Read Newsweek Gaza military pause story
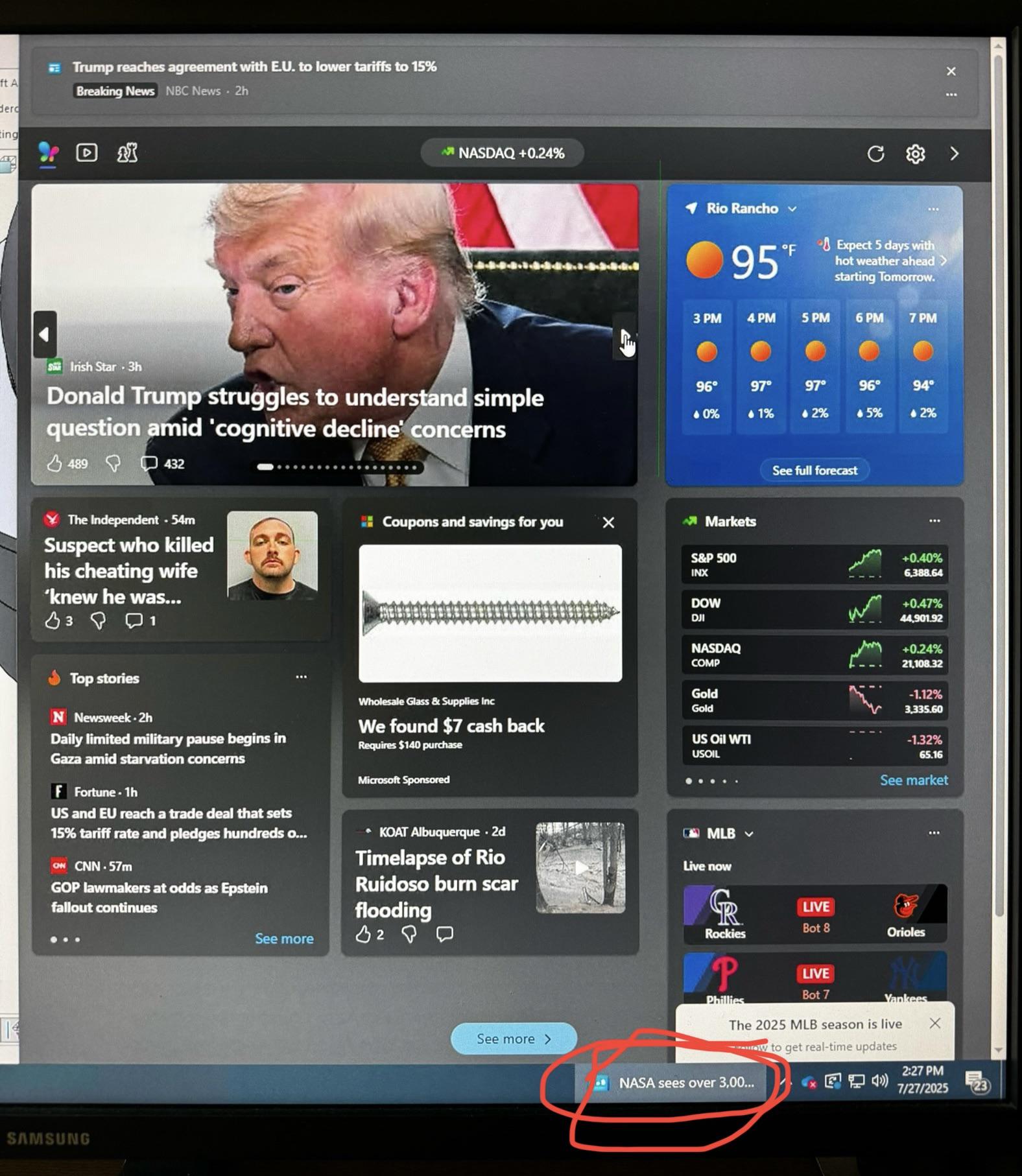 click(x=169, y=748)
